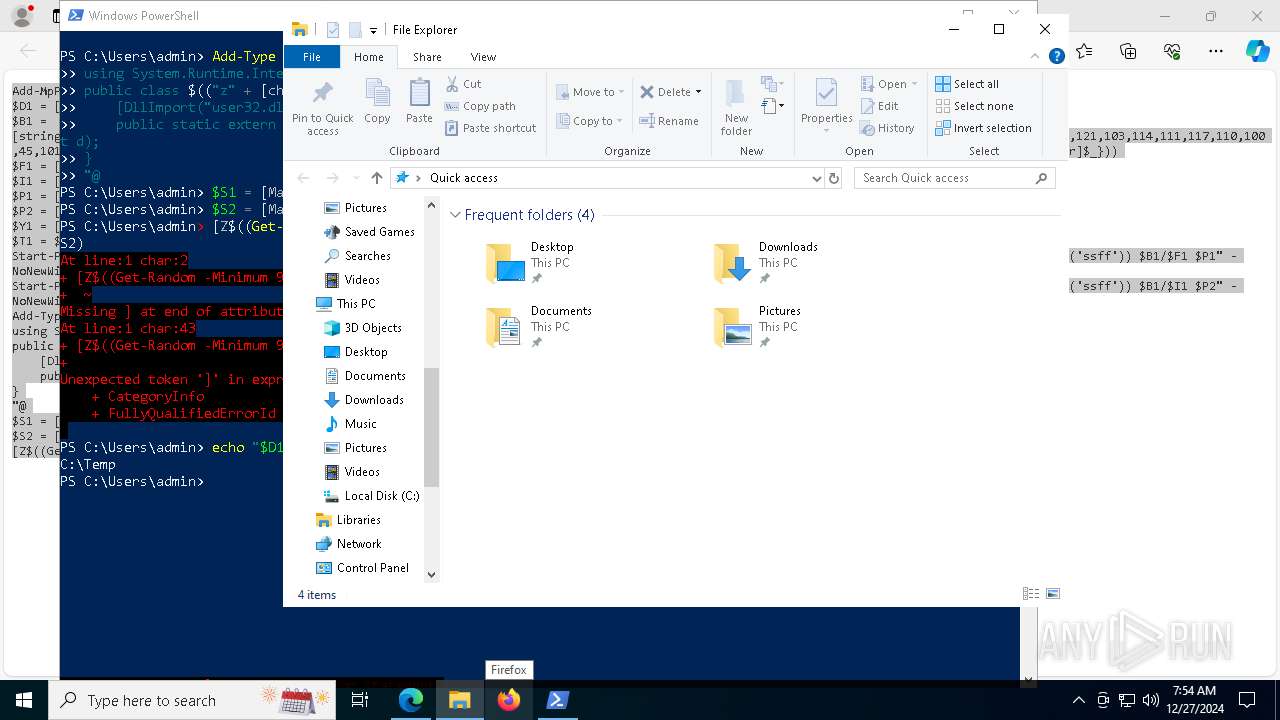
Task: Open Task View on taskbar
Action: click(360, 700)
